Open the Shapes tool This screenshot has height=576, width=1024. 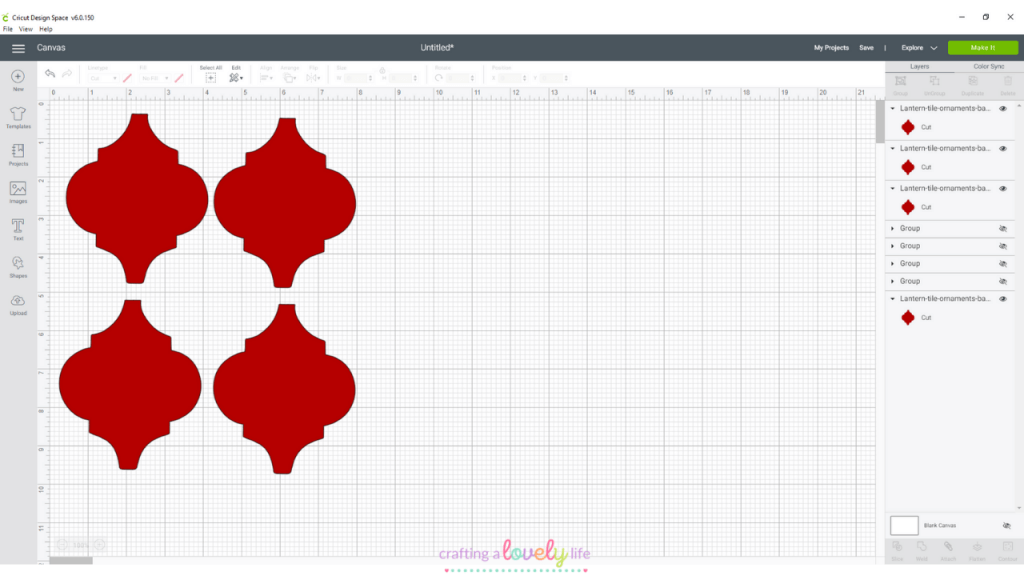click(18, 265)
